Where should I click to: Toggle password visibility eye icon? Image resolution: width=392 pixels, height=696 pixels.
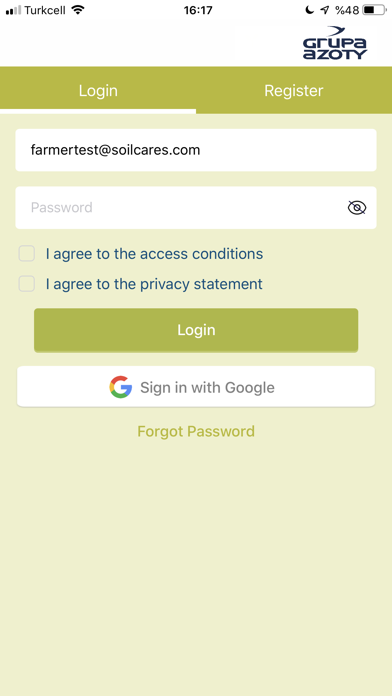357,208
